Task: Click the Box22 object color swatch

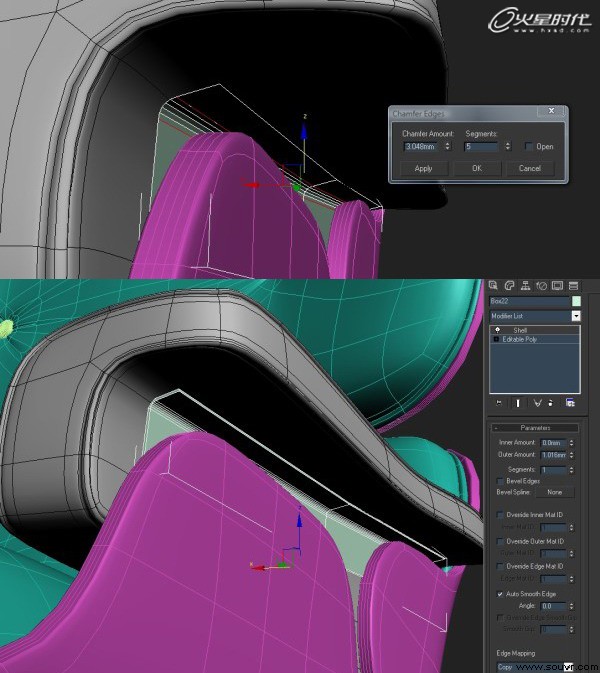Action: [x=576, y=301]
